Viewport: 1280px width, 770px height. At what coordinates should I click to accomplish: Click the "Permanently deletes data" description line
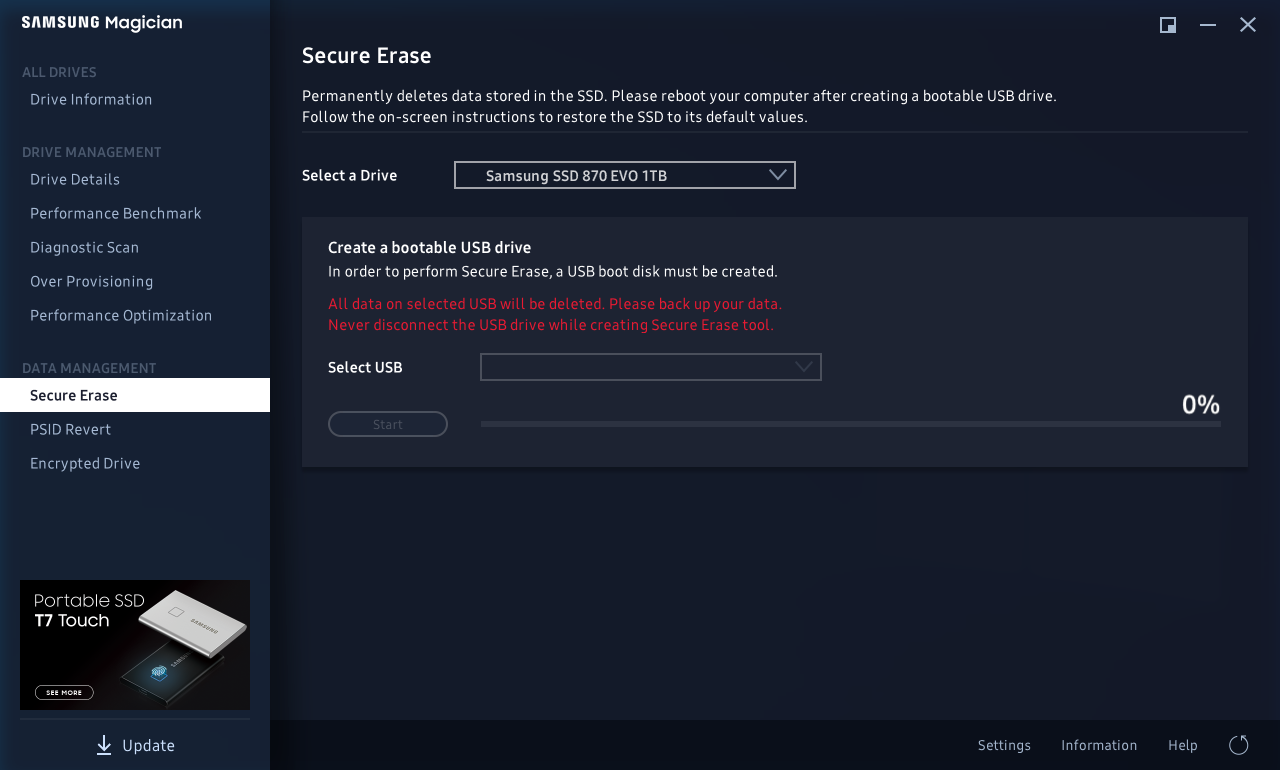[x=679, y=96]
